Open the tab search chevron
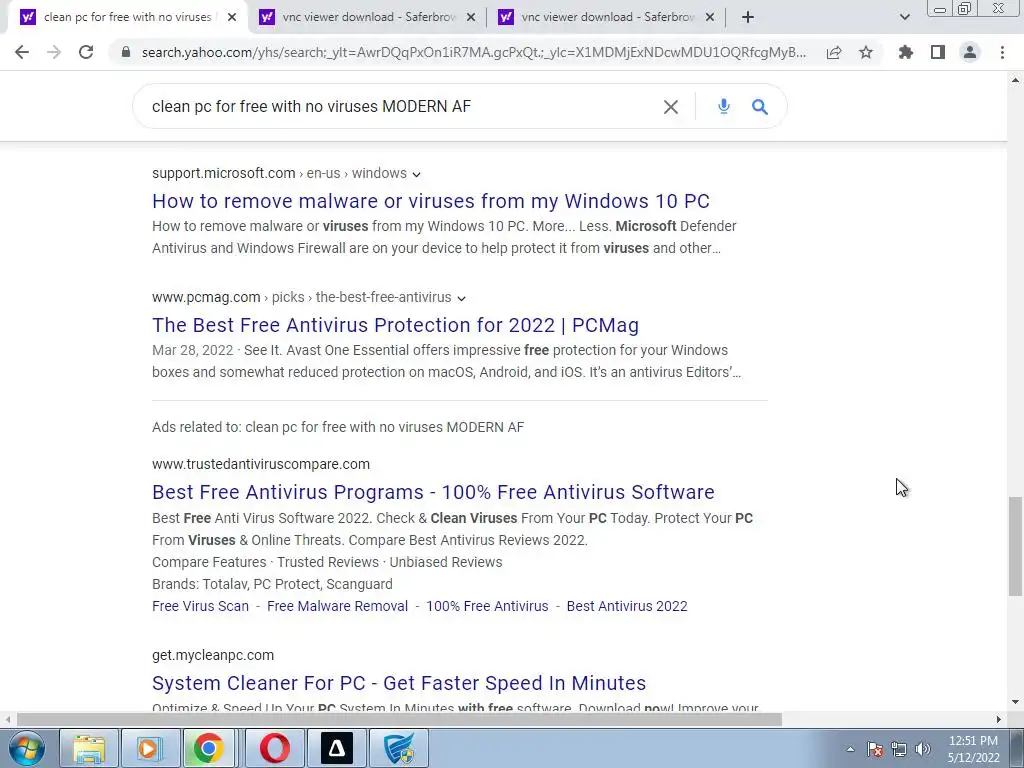Image resolution: width=1024 pixels, height=768 pixels. (x=904, y=17)
